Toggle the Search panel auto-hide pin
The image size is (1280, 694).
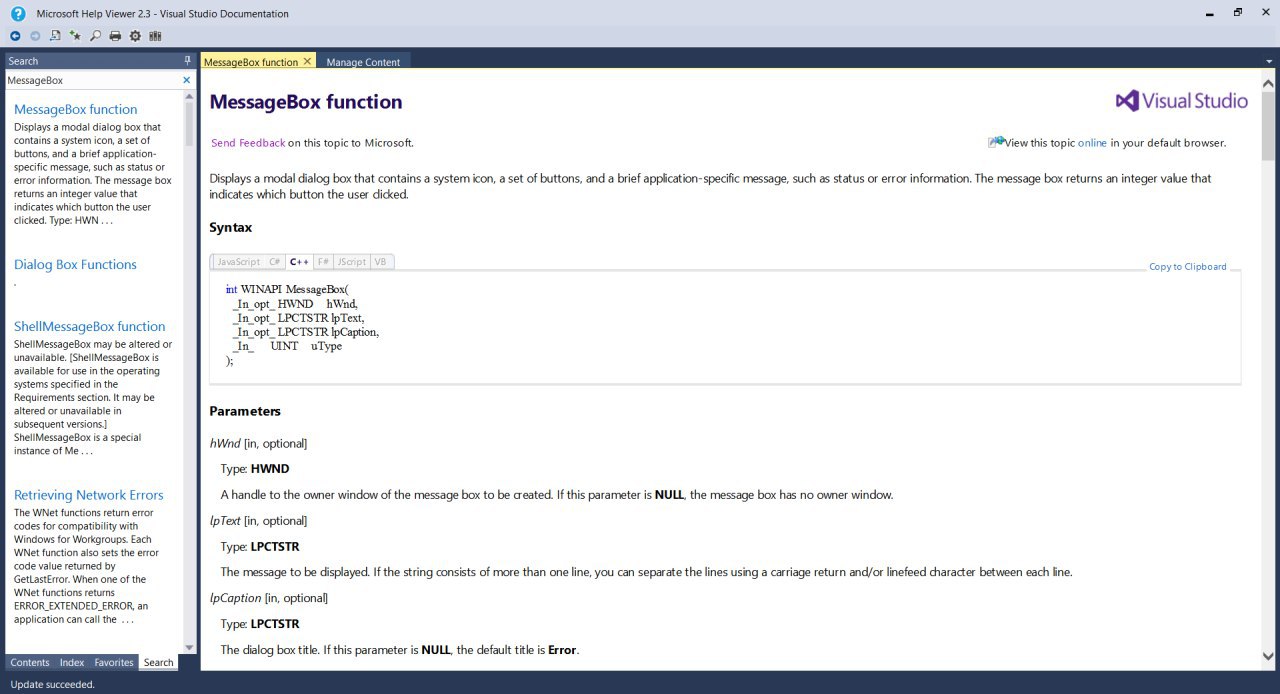[x=187, y=61]
